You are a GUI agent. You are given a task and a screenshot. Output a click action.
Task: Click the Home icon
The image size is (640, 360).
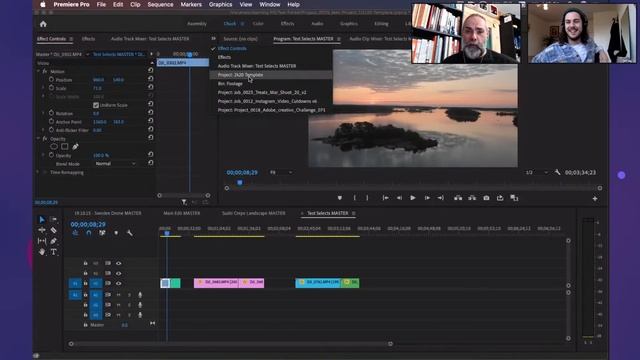click(x=43, y=24)
